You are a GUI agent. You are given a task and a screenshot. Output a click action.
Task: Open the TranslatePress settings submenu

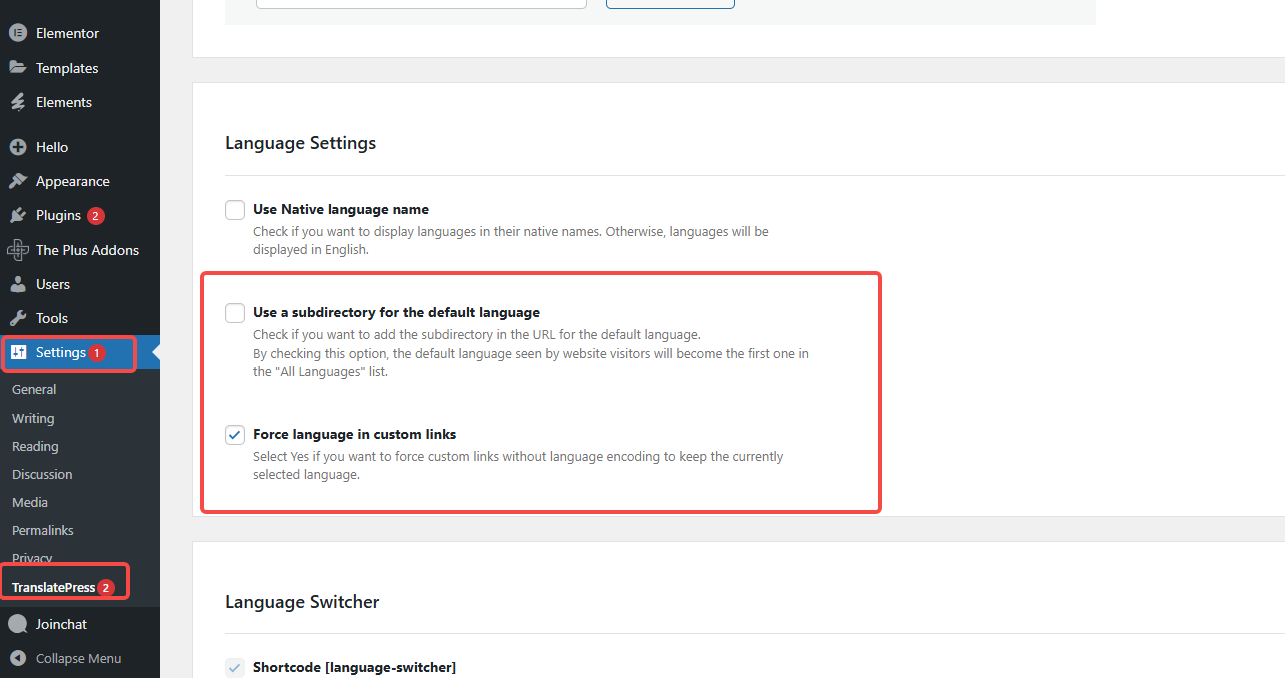coord(54,587)
